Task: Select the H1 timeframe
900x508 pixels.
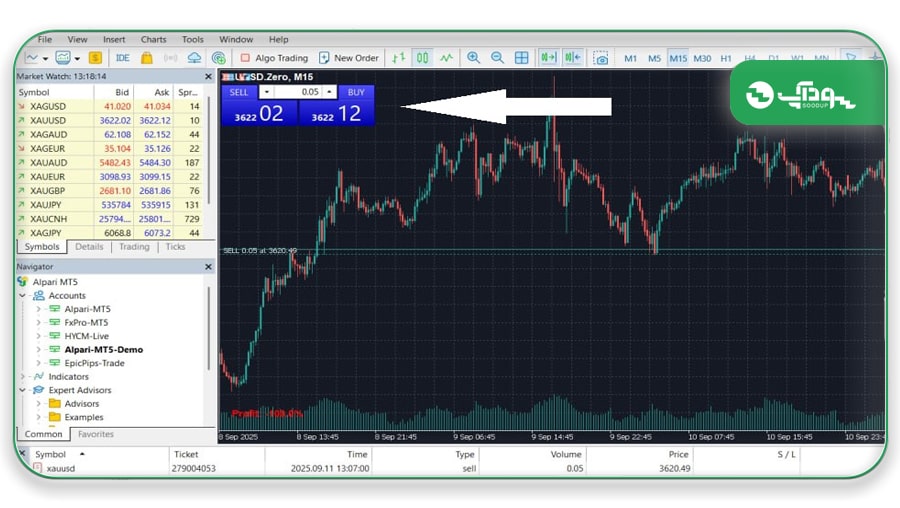Action: [726, 58]
